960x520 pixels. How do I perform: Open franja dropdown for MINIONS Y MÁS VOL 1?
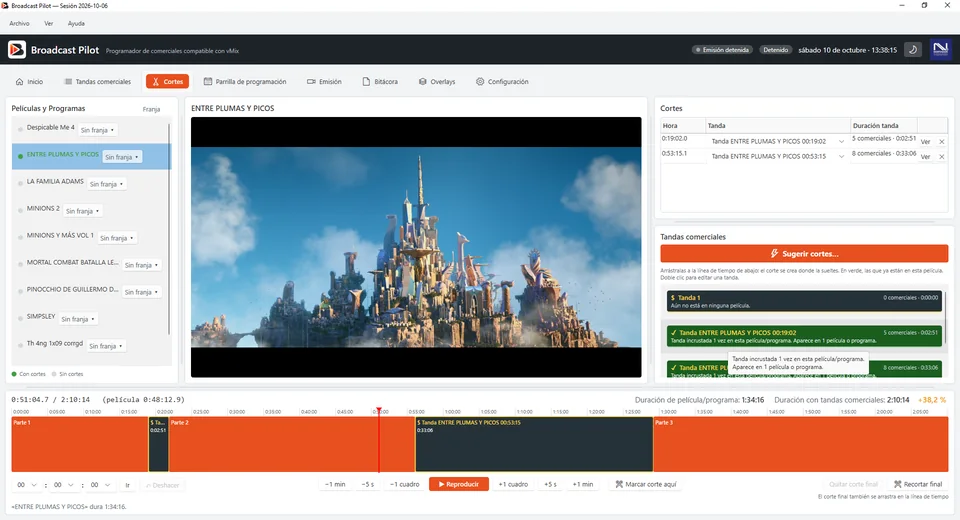[117, 238]
